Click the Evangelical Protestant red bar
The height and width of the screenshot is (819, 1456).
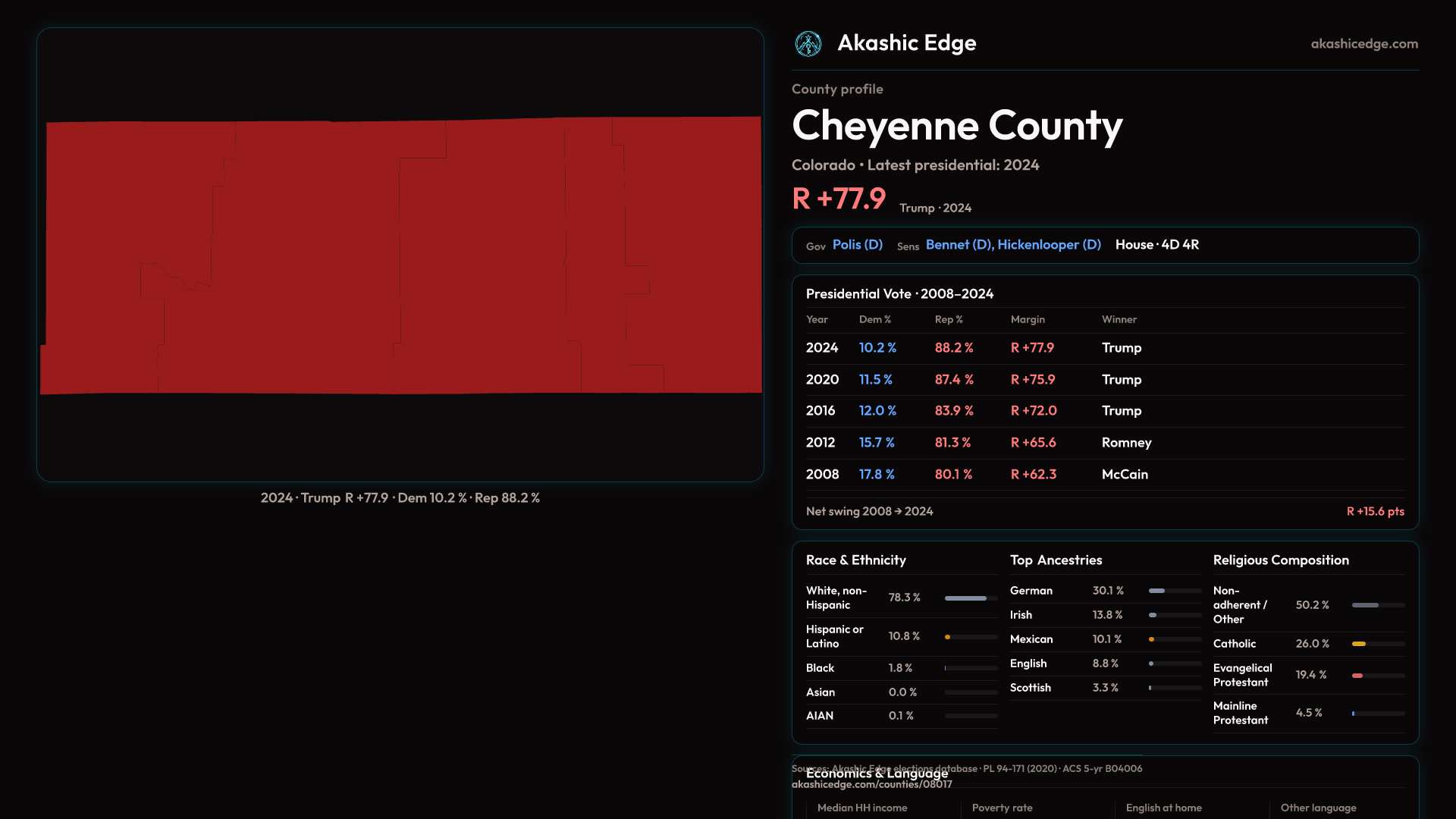1357,676
